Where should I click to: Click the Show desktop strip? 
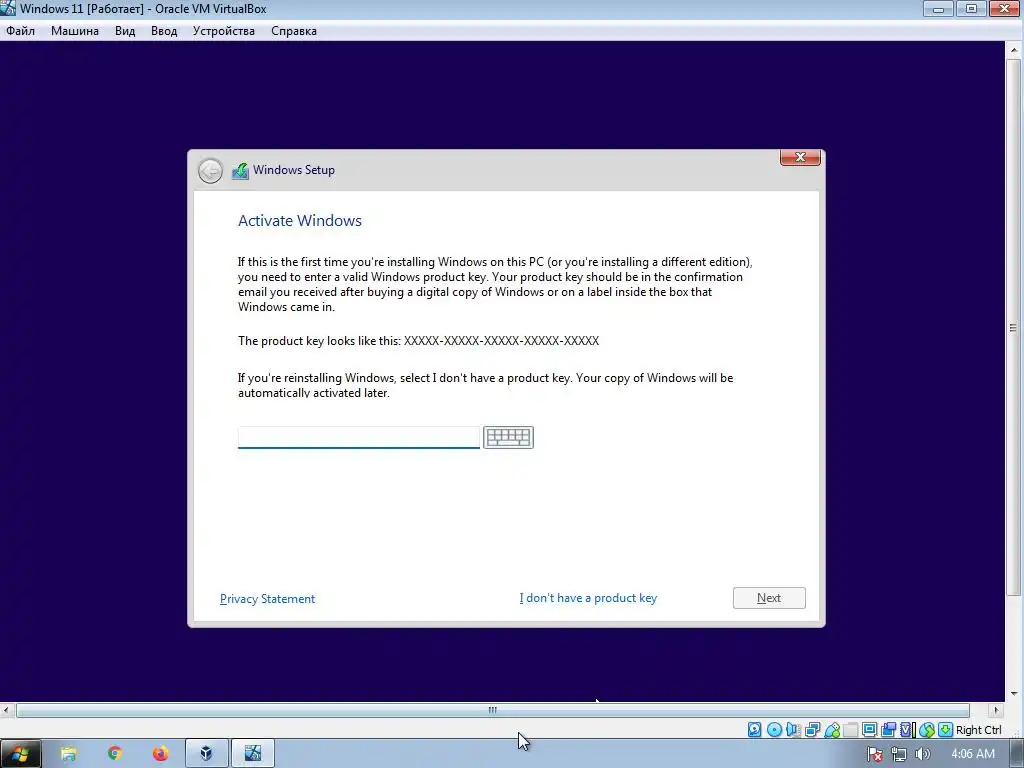[x=1018, y=754]
